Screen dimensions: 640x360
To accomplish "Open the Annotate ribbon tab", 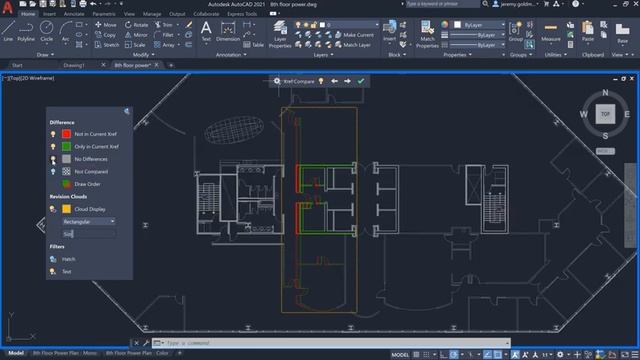I will coord(74,14).
